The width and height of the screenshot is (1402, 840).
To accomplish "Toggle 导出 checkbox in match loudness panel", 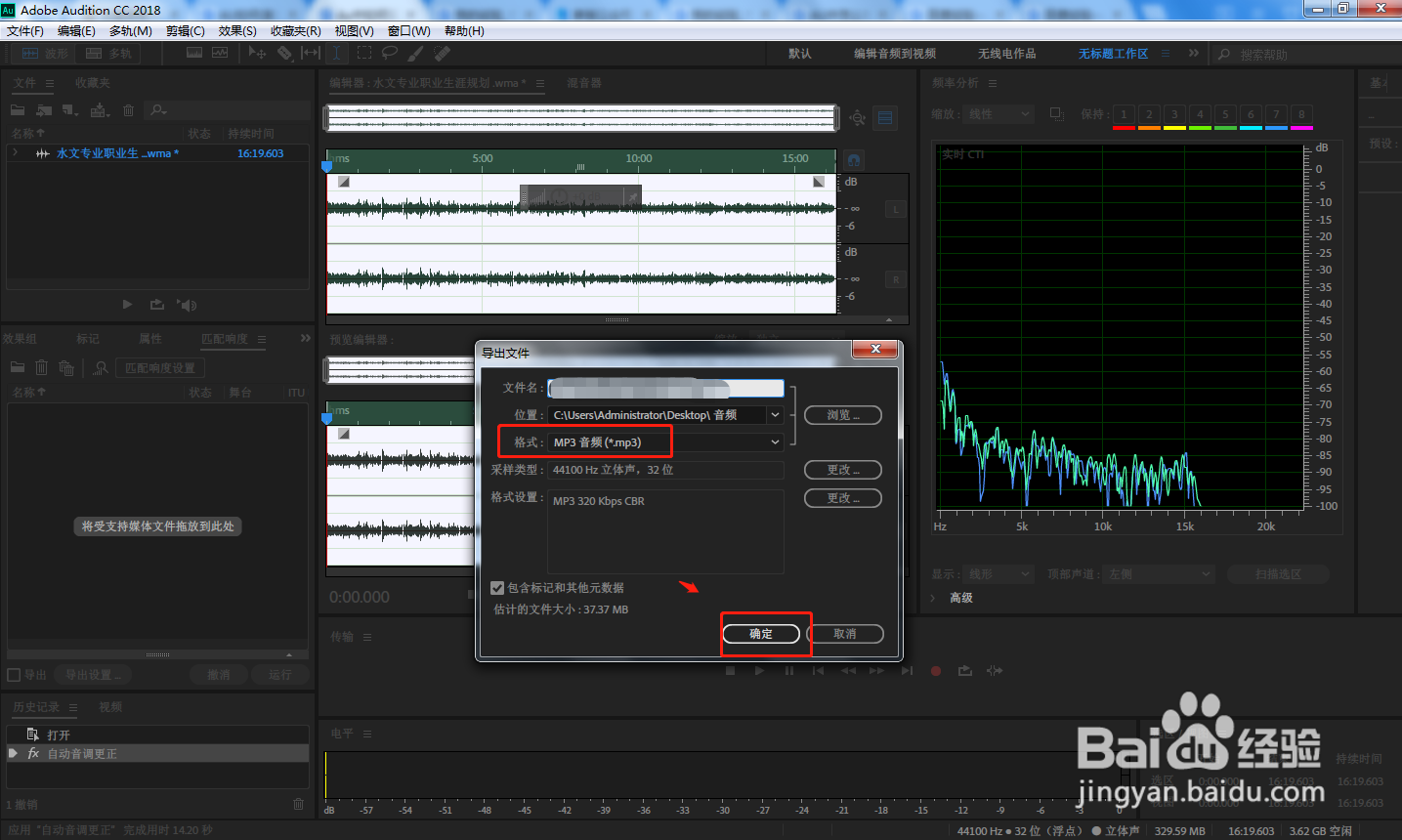I will 14,675.
